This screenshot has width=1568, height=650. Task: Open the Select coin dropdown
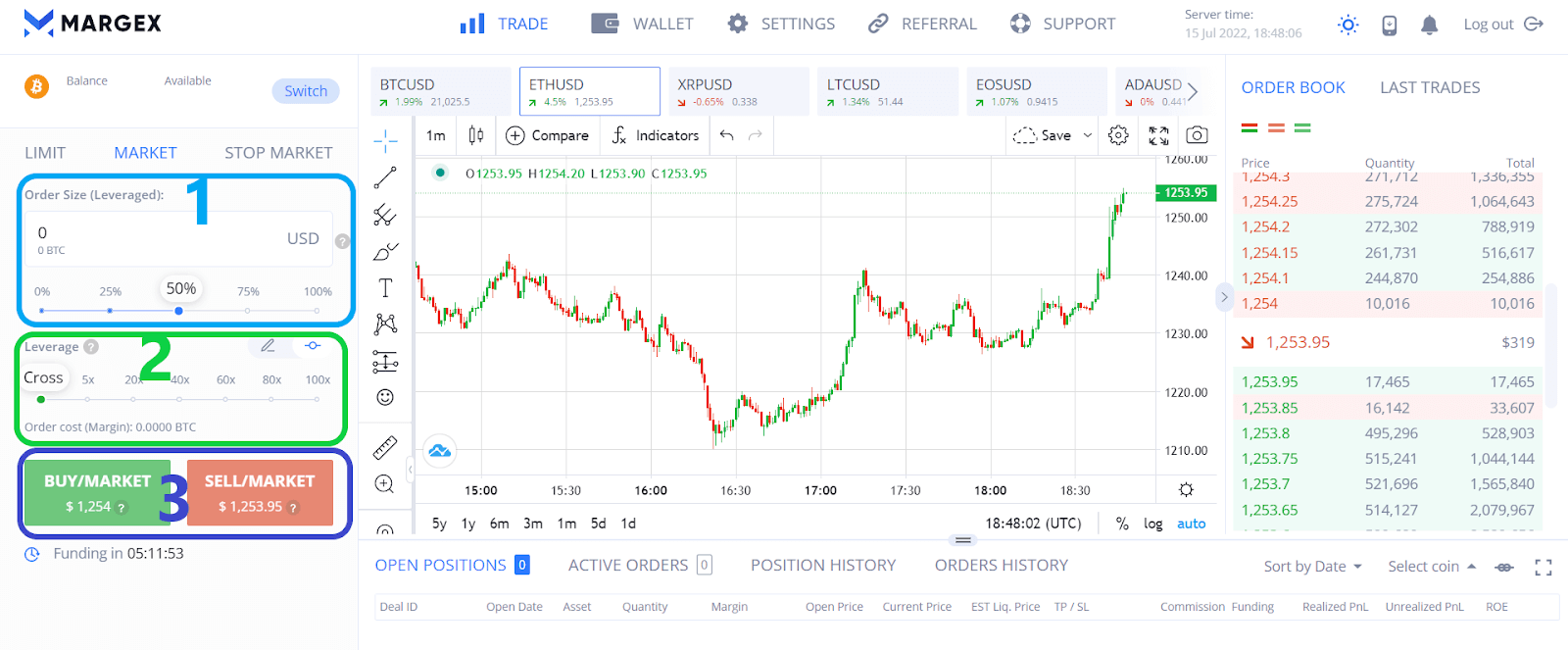[x=1432, y=567]
